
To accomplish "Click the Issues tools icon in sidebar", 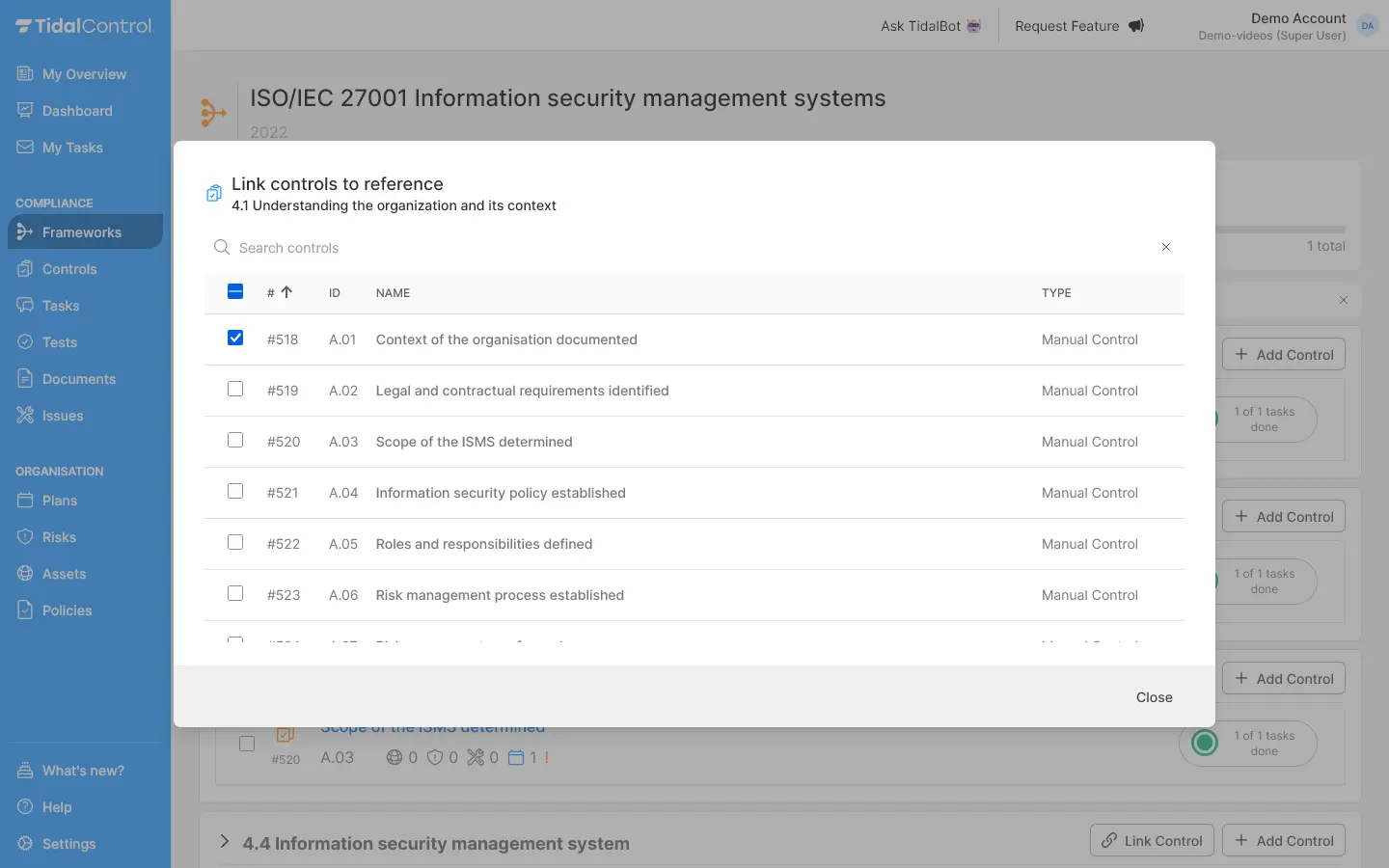I will pyautogui.click(x=25, y=416).
